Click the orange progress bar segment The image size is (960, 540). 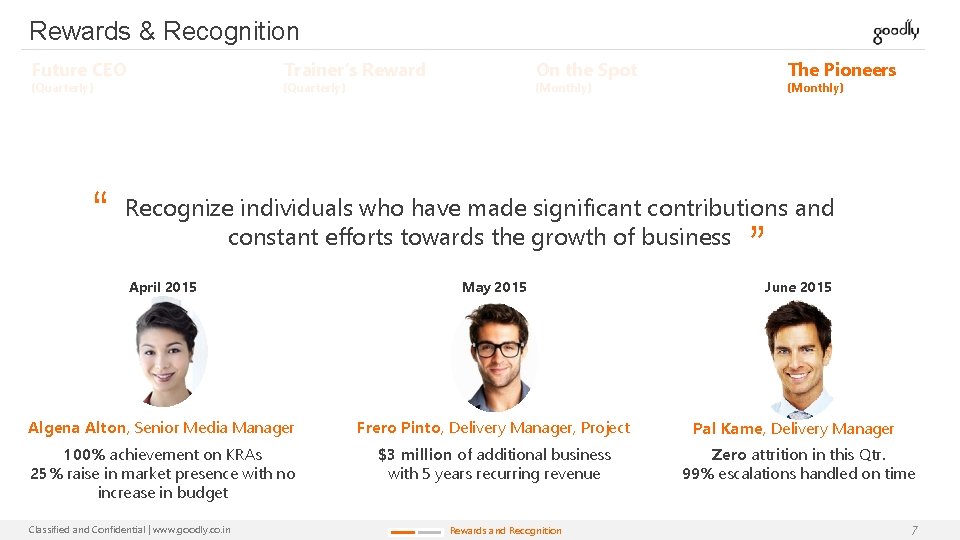[402, 532]
